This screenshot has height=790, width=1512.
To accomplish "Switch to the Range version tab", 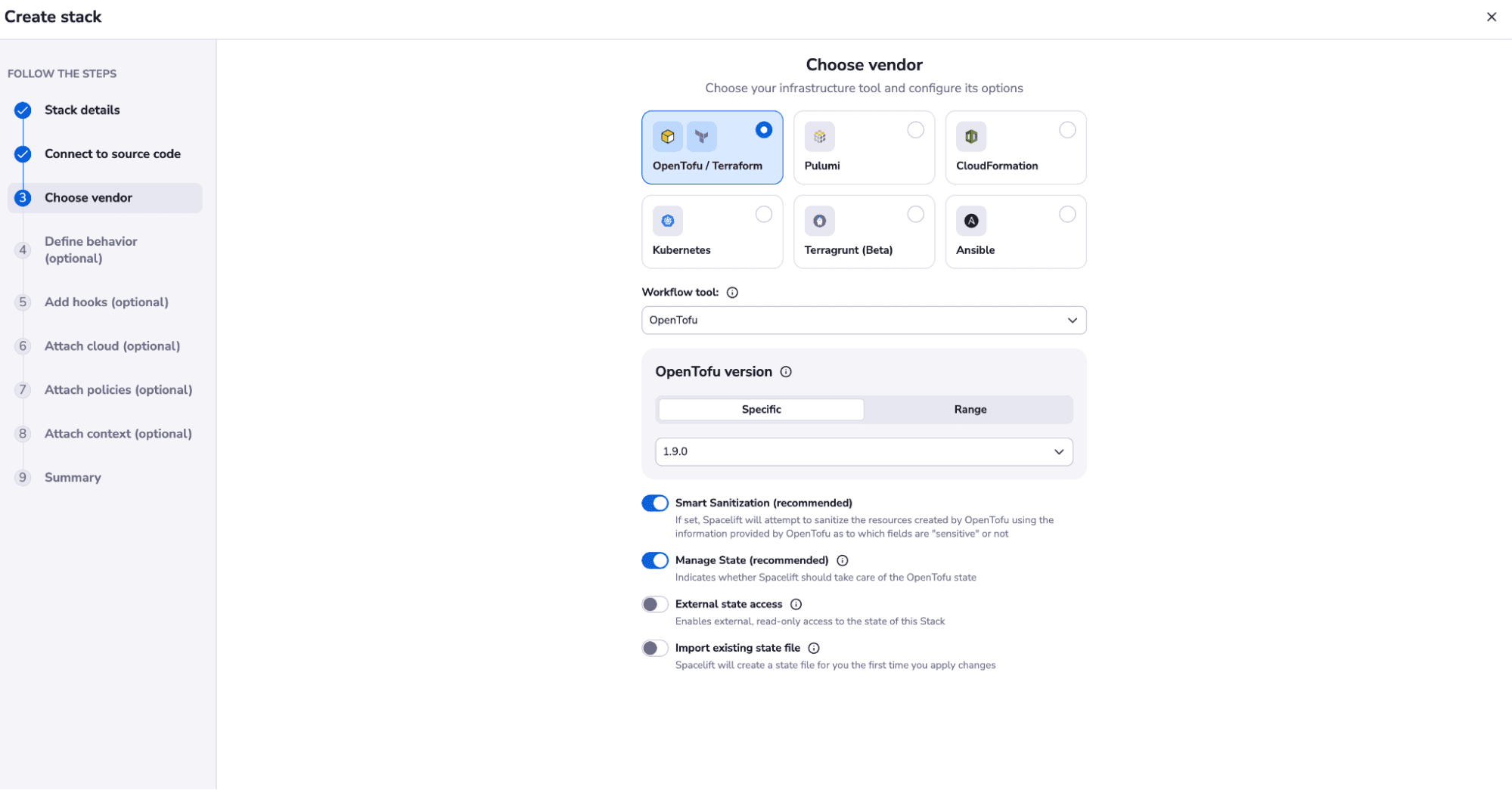I will coord(970,410).
